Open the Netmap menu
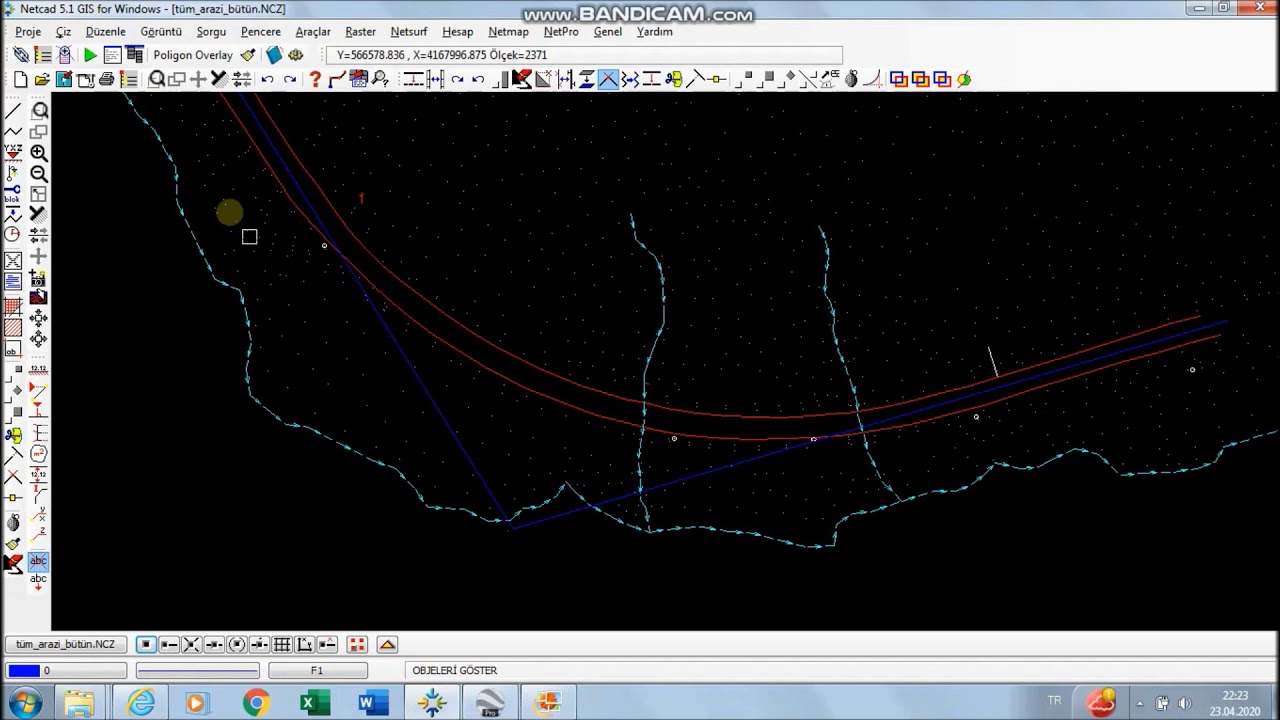1280x720 pixels. coord(508,32)
